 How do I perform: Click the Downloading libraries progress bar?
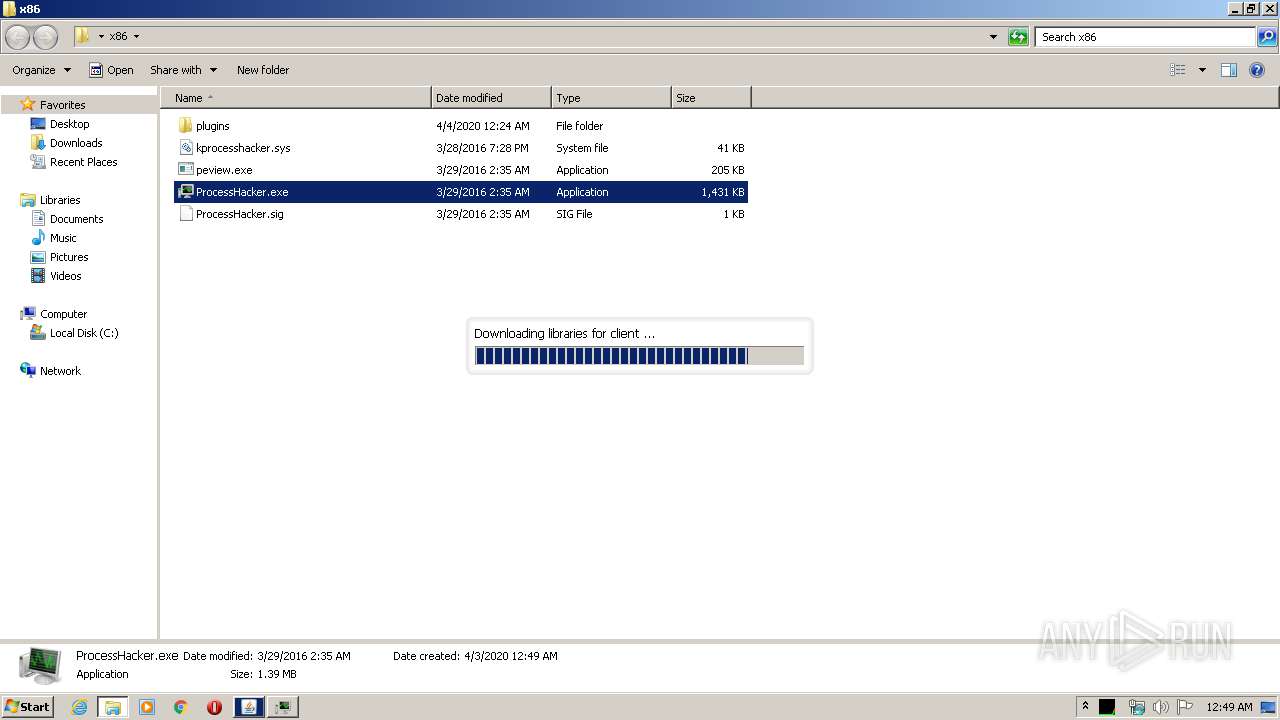coord(639,356)
